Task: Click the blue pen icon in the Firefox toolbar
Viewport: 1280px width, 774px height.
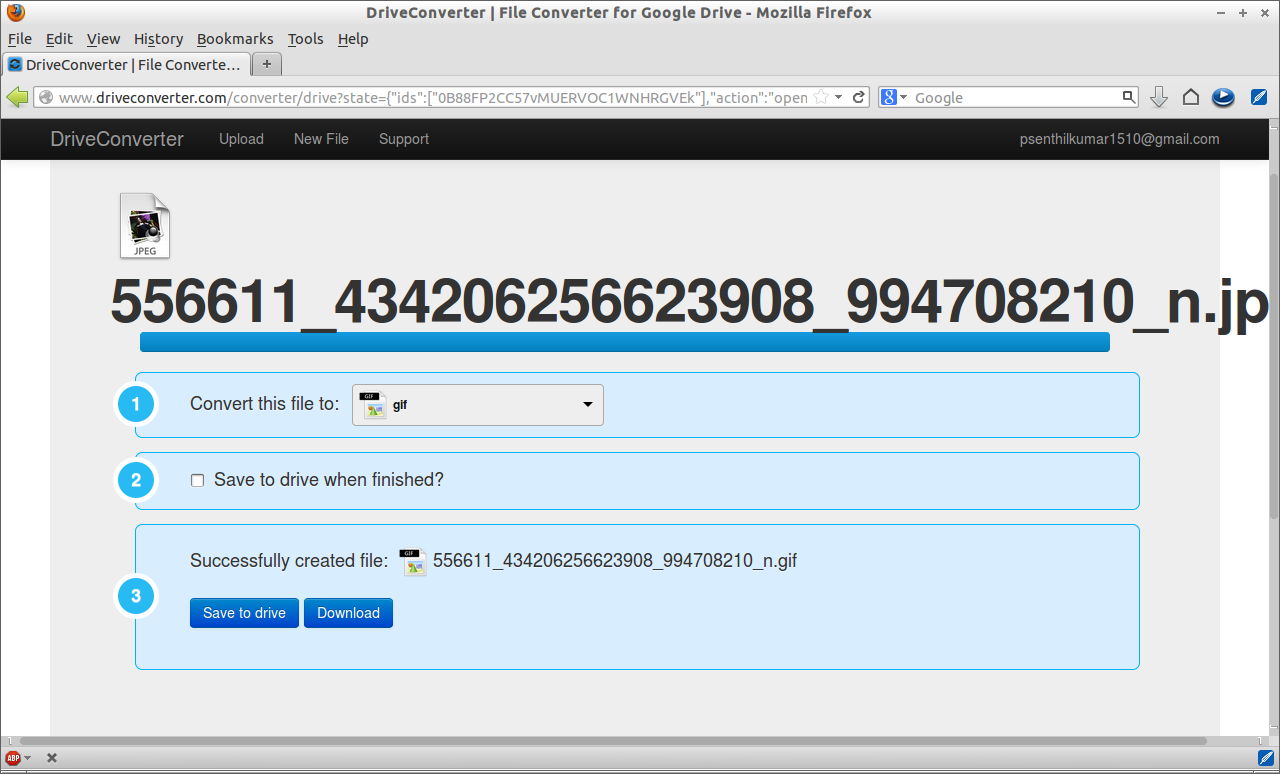Action: [1259, 97]
